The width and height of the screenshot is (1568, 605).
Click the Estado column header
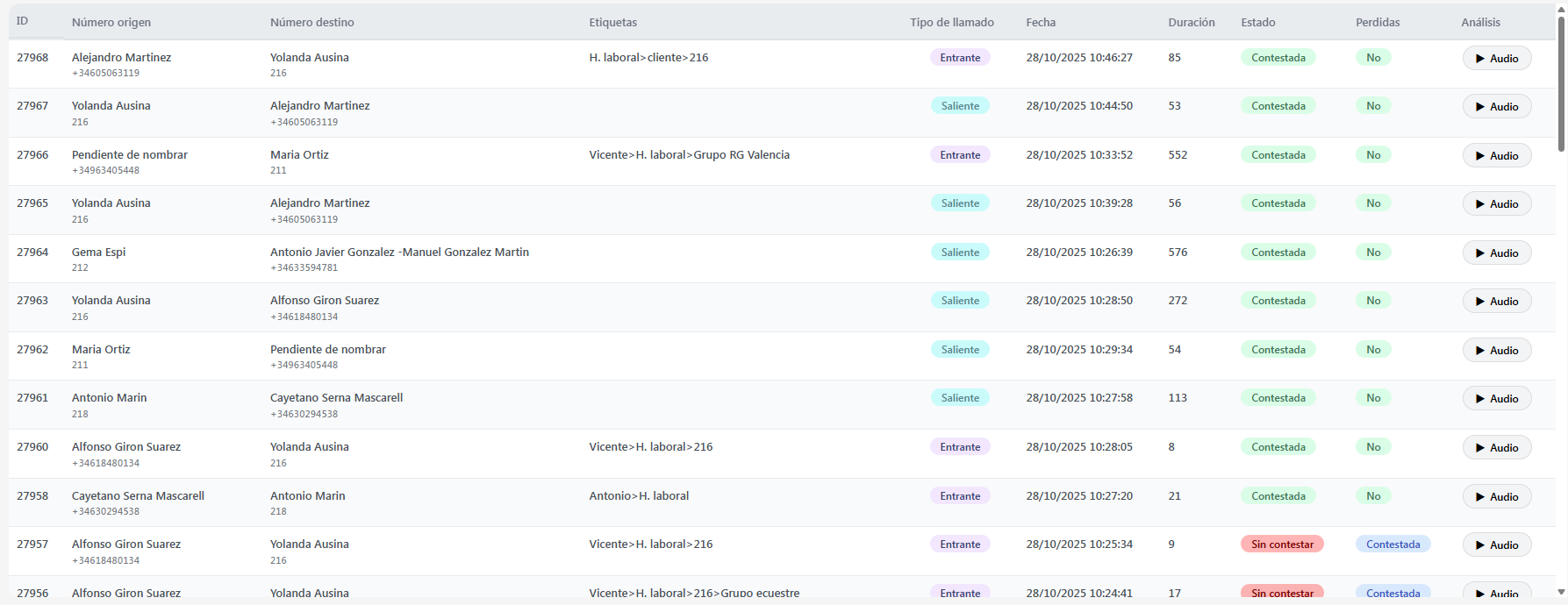pyautogui.click(x=1257, y=23)
